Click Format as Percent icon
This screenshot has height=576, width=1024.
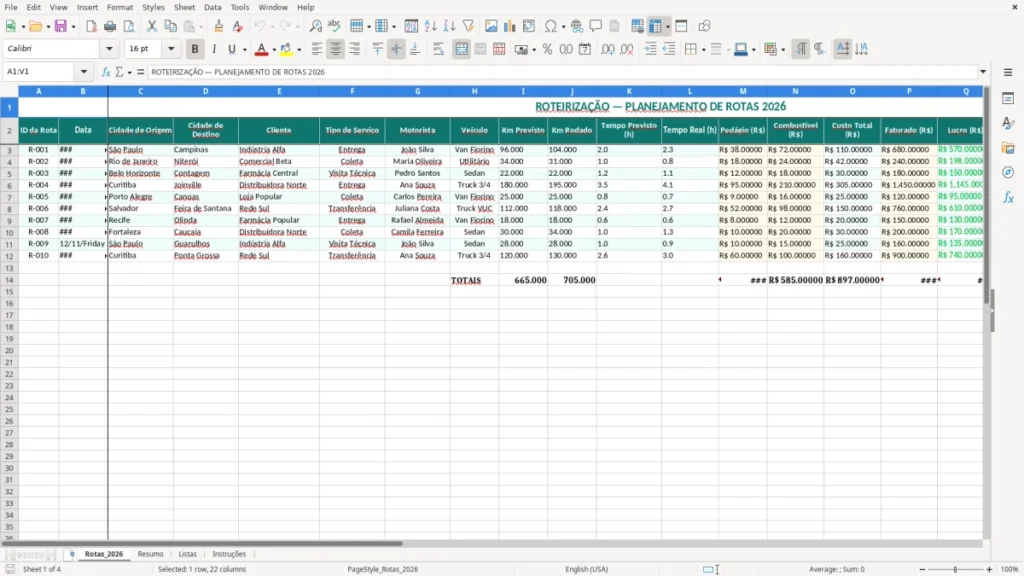click(x=547, y=49)
